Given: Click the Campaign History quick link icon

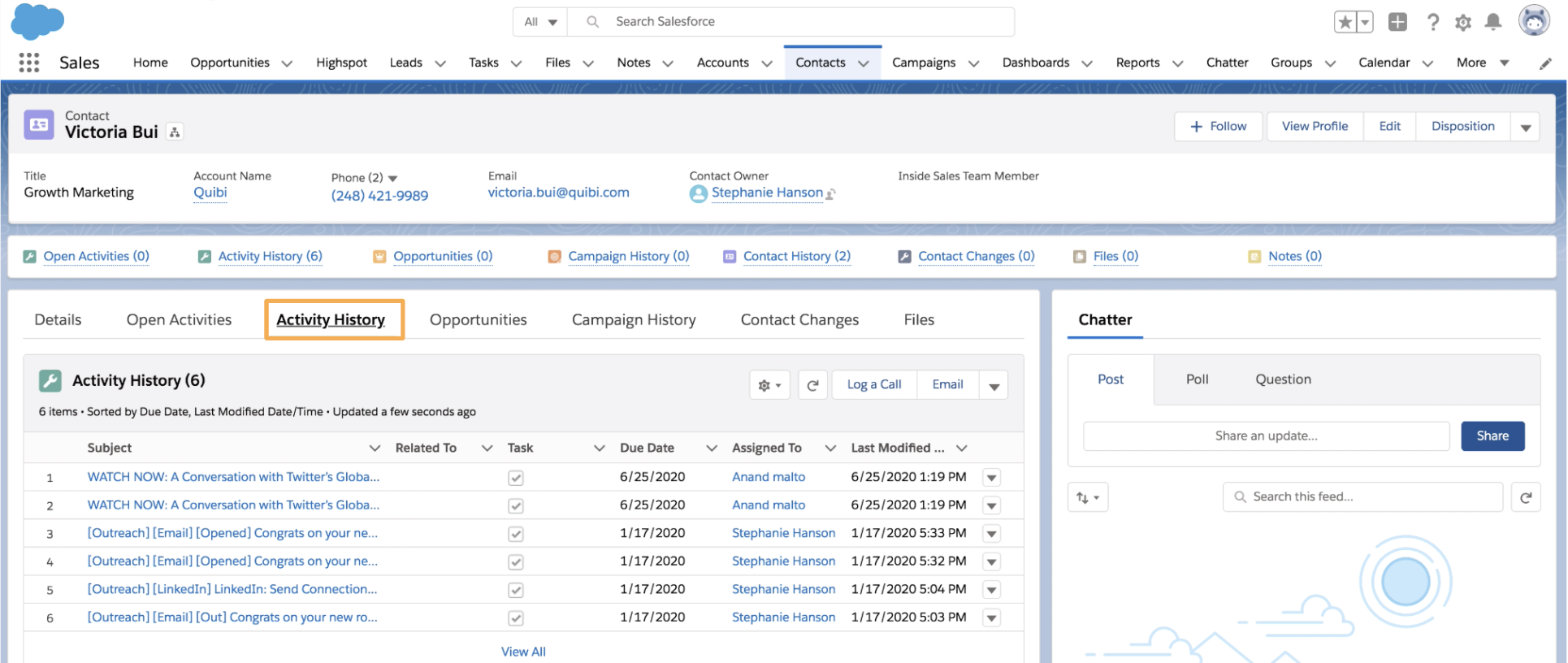Looking at the screenshot, I should (555, 257).
